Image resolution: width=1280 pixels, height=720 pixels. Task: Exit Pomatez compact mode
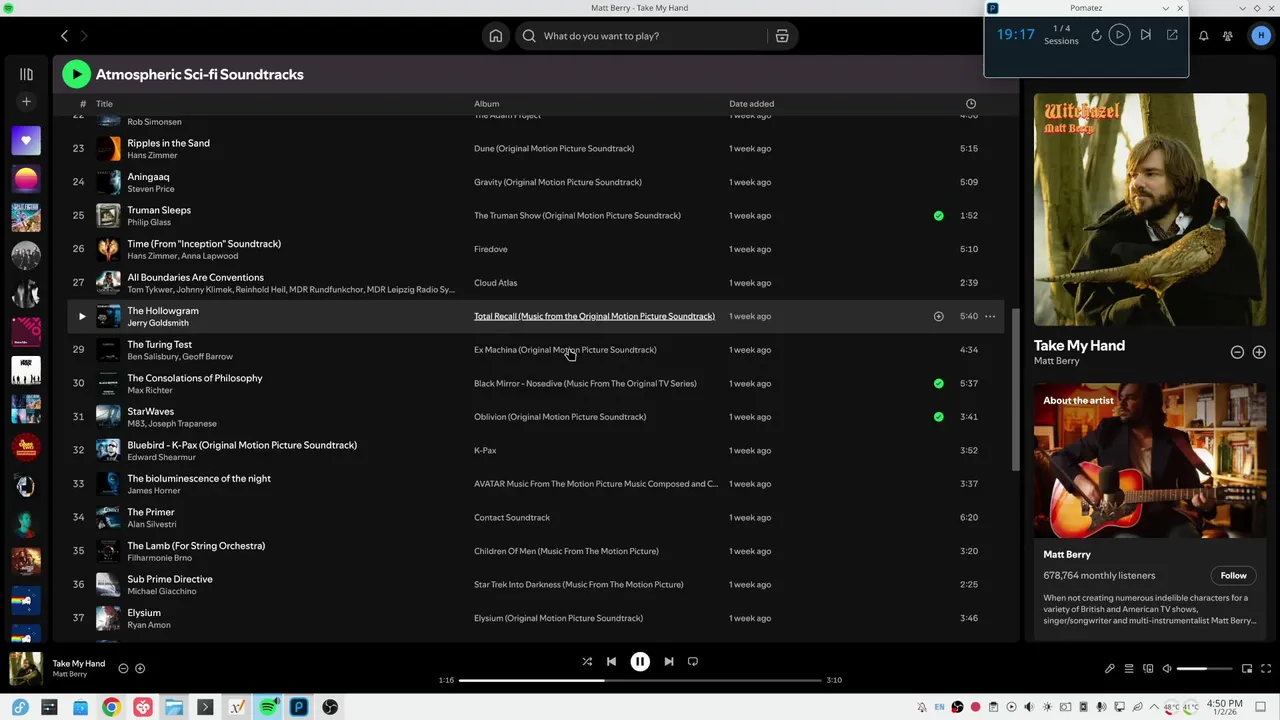1172,35
